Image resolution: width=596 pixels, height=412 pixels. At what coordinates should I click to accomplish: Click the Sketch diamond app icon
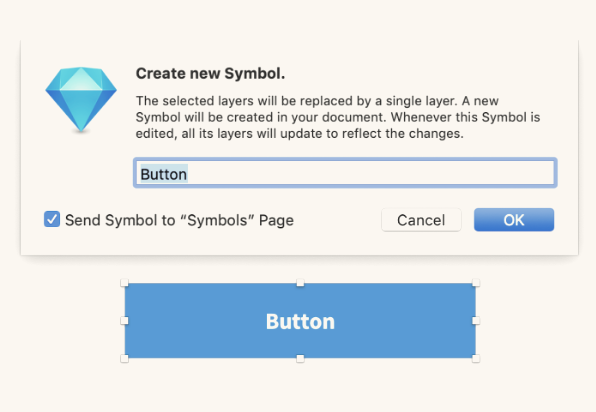click(x=81, y=100)
